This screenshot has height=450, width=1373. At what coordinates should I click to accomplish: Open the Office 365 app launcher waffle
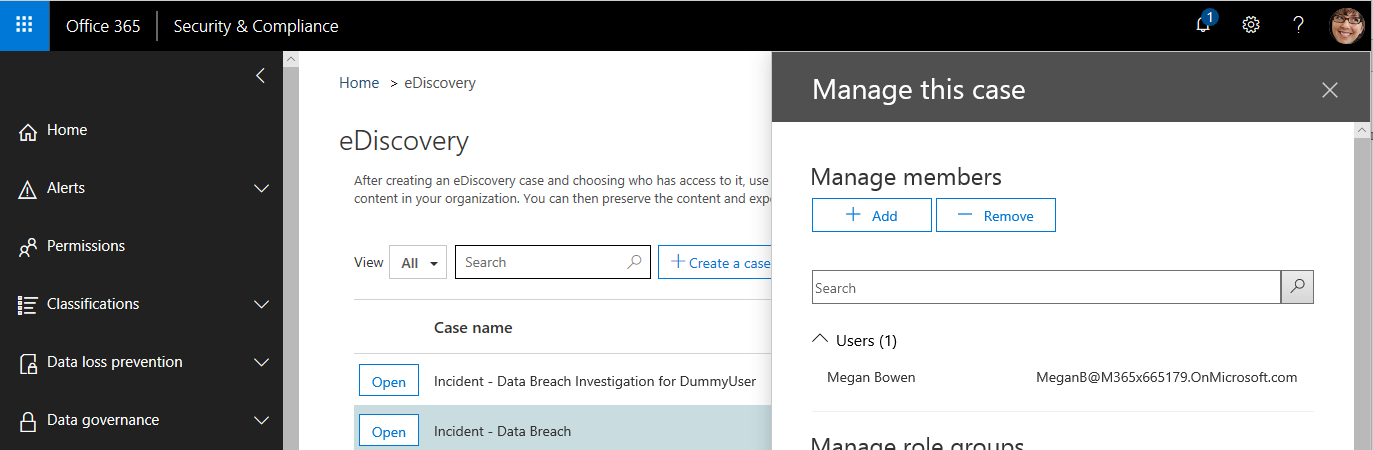click(x=25, y=25)
